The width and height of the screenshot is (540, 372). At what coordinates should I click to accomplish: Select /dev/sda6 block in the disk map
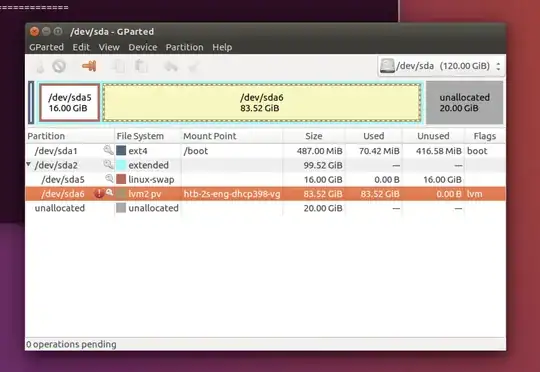[x=262, y=103]
